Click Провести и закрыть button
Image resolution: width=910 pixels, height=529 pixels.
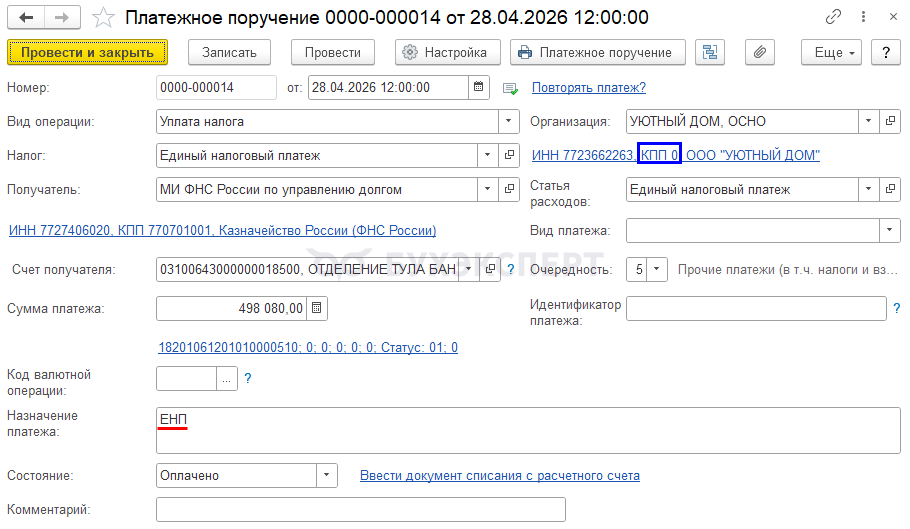tap(88, 52)
